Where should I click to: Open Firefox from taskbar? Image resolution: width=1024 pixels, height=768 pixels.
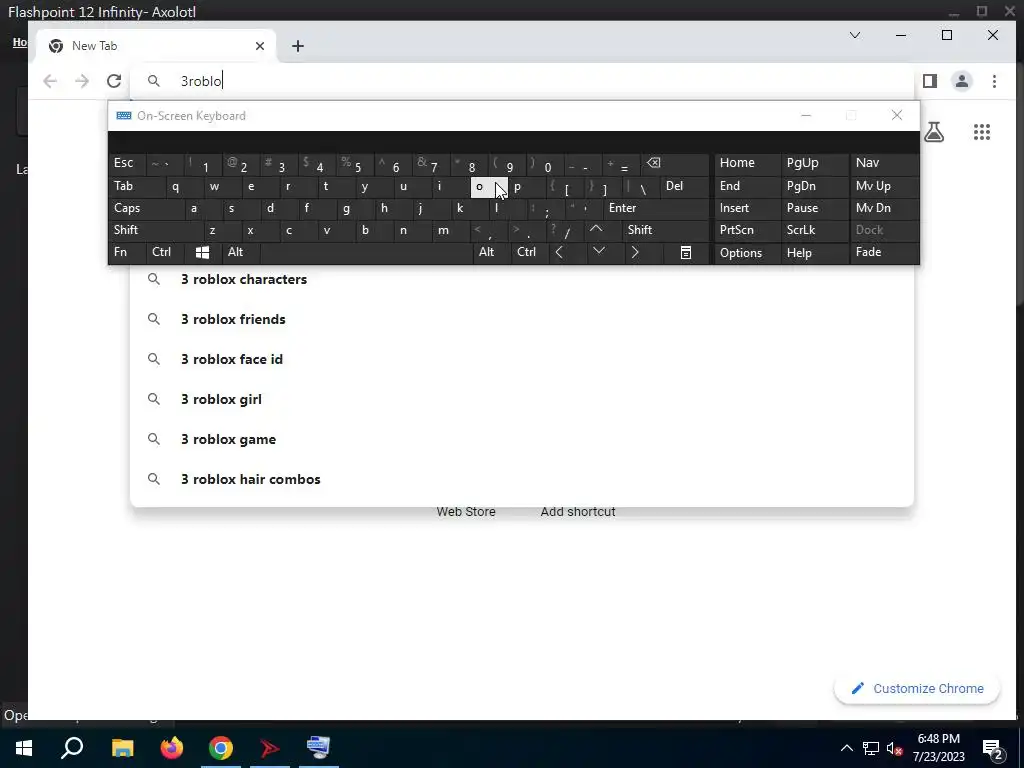(172, 748)
